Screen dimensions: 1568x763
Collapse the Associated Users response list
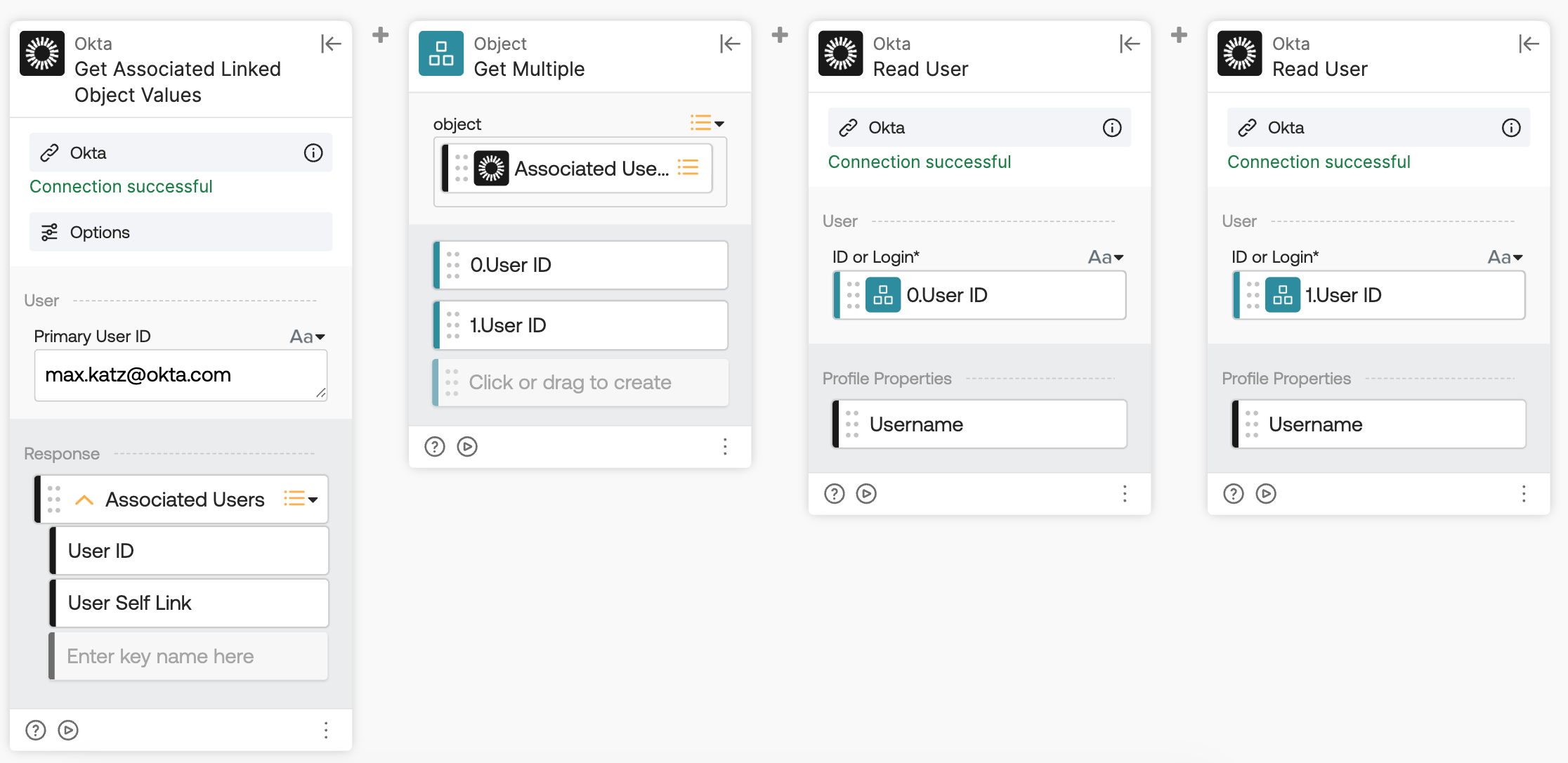point(84,500)
